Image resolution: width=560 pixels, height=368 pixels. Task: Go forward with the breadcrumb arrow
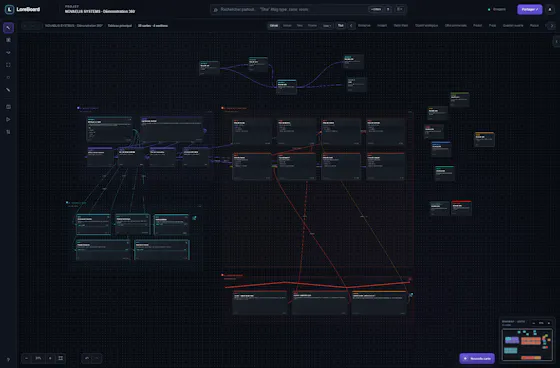(35, 26)
